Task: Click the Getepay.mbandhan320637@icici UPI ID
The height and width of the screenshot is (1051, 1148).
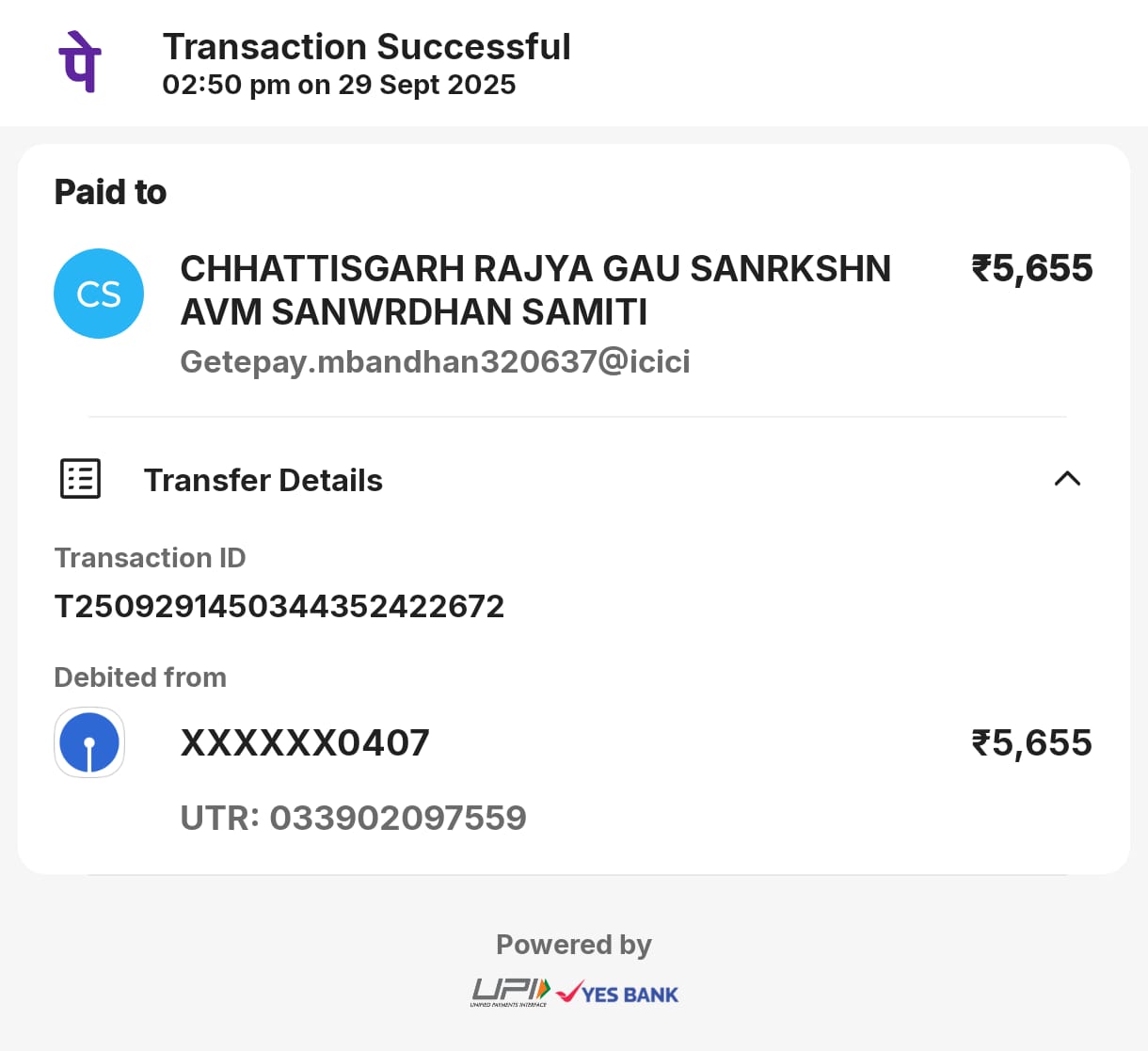Action: (435, 361)
